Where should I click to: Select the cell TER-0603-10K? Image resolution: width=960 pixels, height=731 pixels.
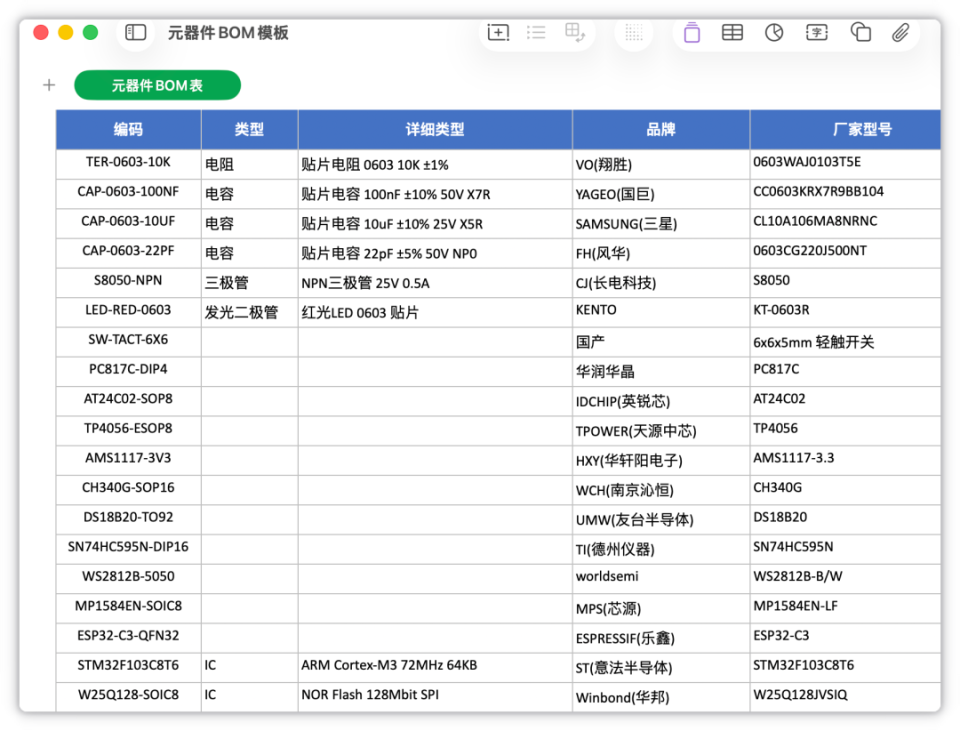[129, 164]
